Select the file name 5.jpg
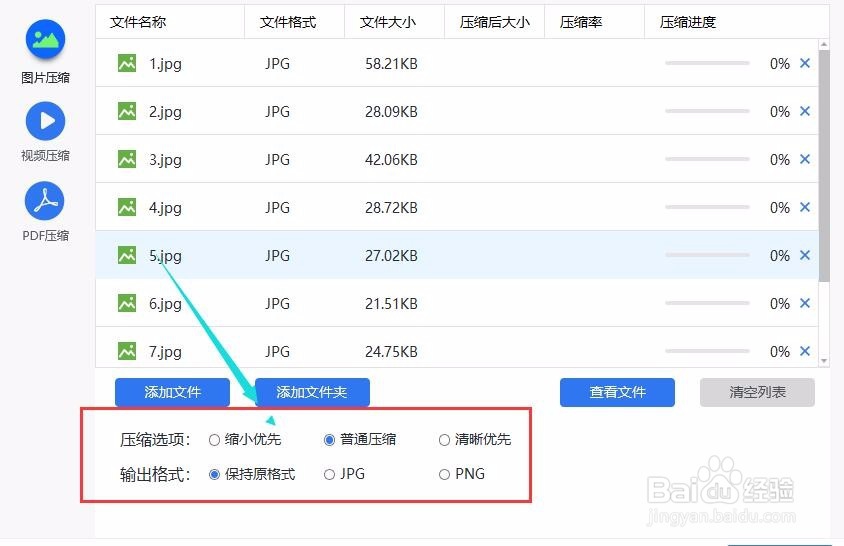This screenshot has height=546, width=844. click(165, 256)
